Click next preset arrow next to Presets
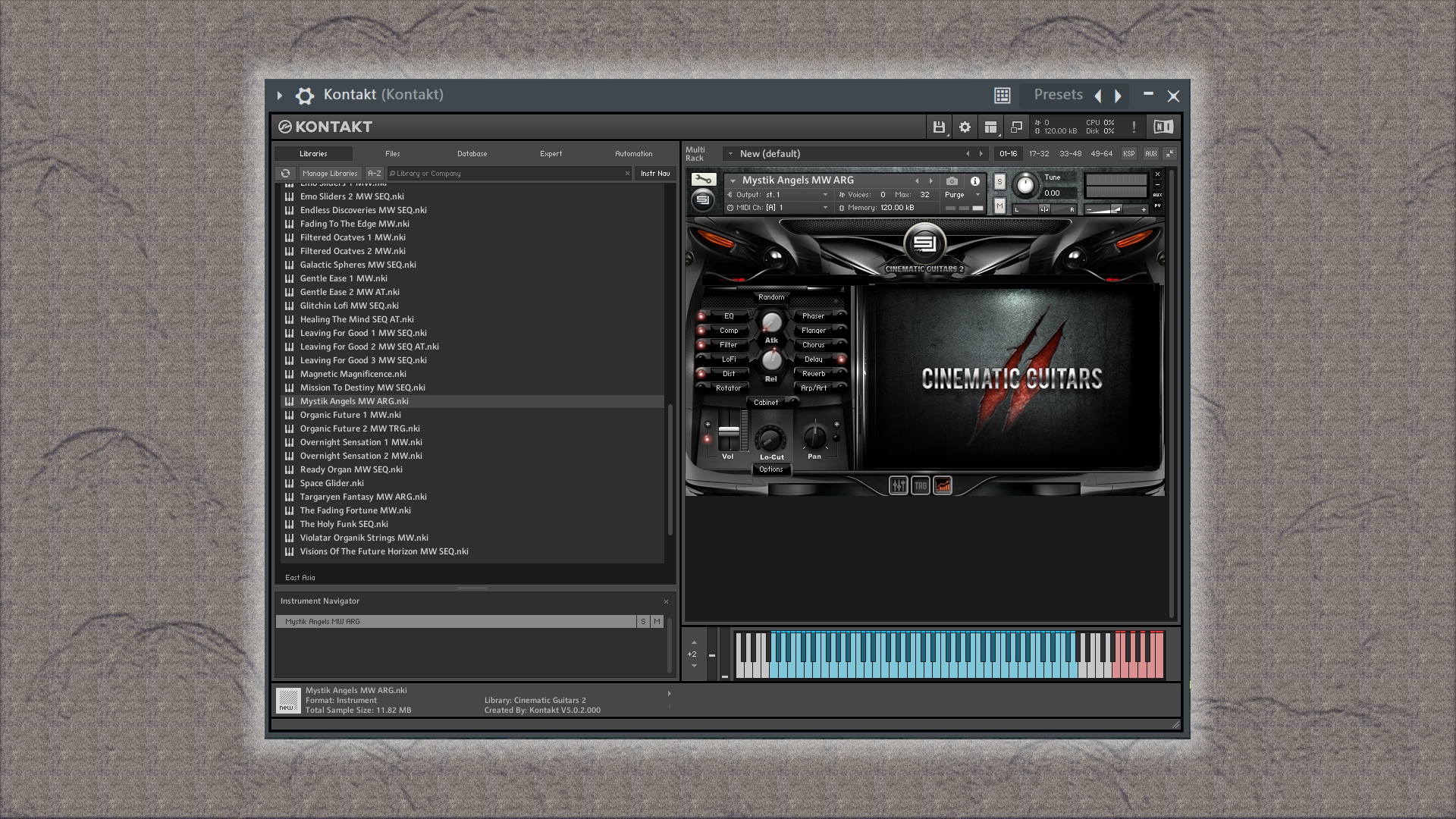 [x=1118, y=96]
